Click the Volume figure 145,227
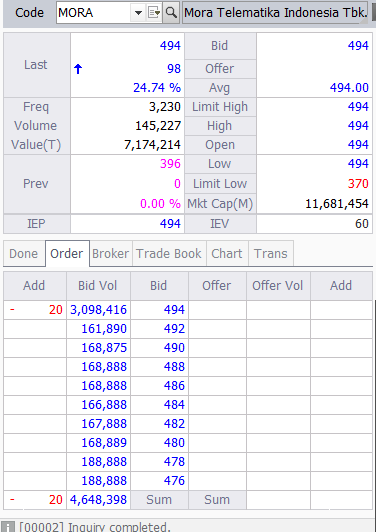This screenshot has height=532, width=376. (x=158, y=126)
